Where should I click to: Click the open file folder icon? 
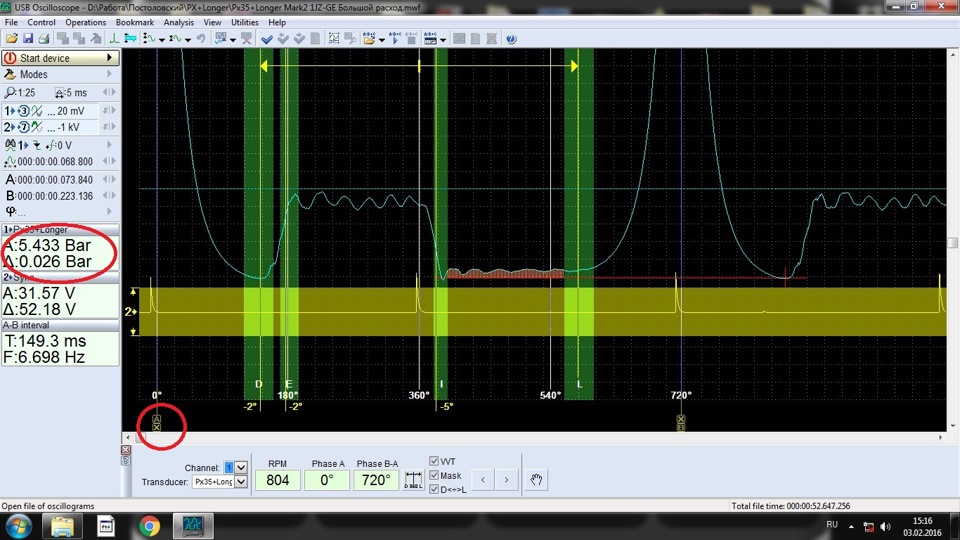click(11, 39)
